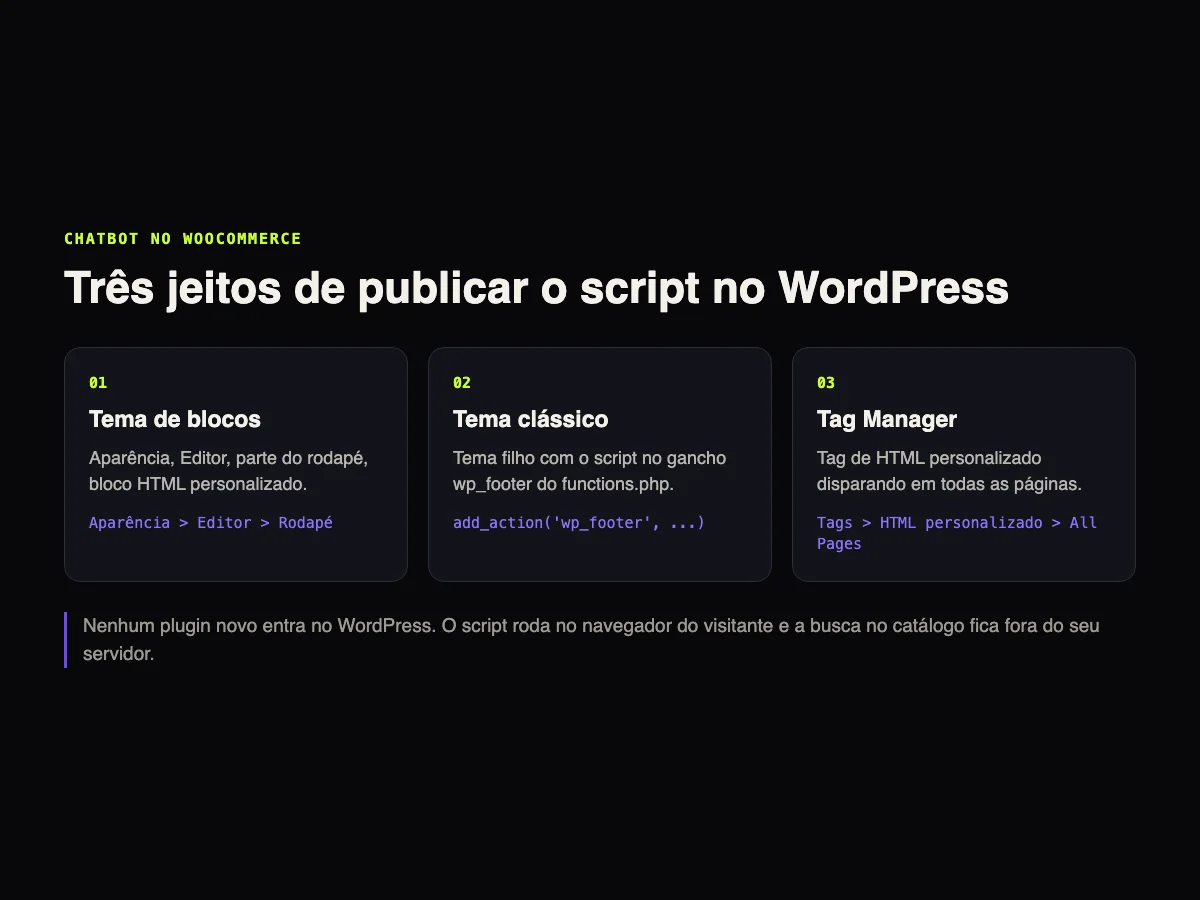This screenshot has width=1200, height=900.
Task: Select the headline 'Três jeitos de publicar o script no WordPress'
Action: 536,288
